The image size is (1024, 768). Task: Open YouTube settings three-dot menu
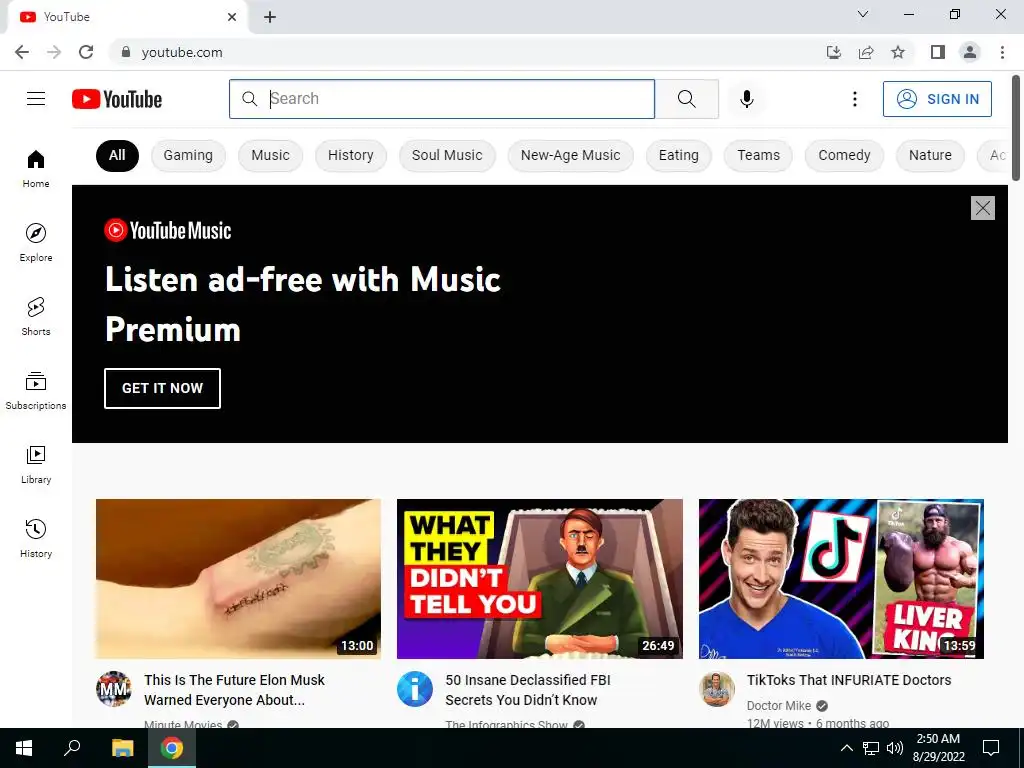854,99
